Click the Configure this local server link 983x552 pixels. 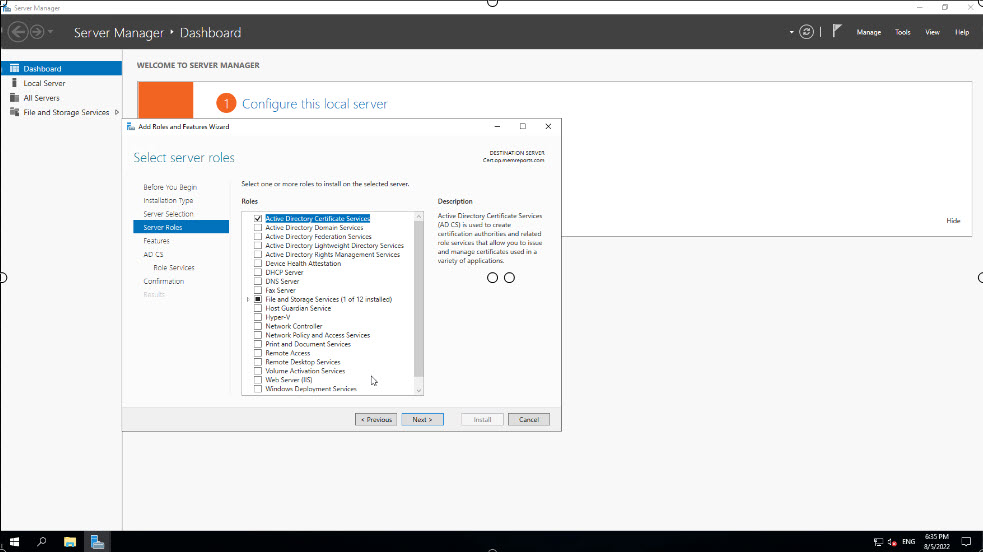(x=315, y=104)
